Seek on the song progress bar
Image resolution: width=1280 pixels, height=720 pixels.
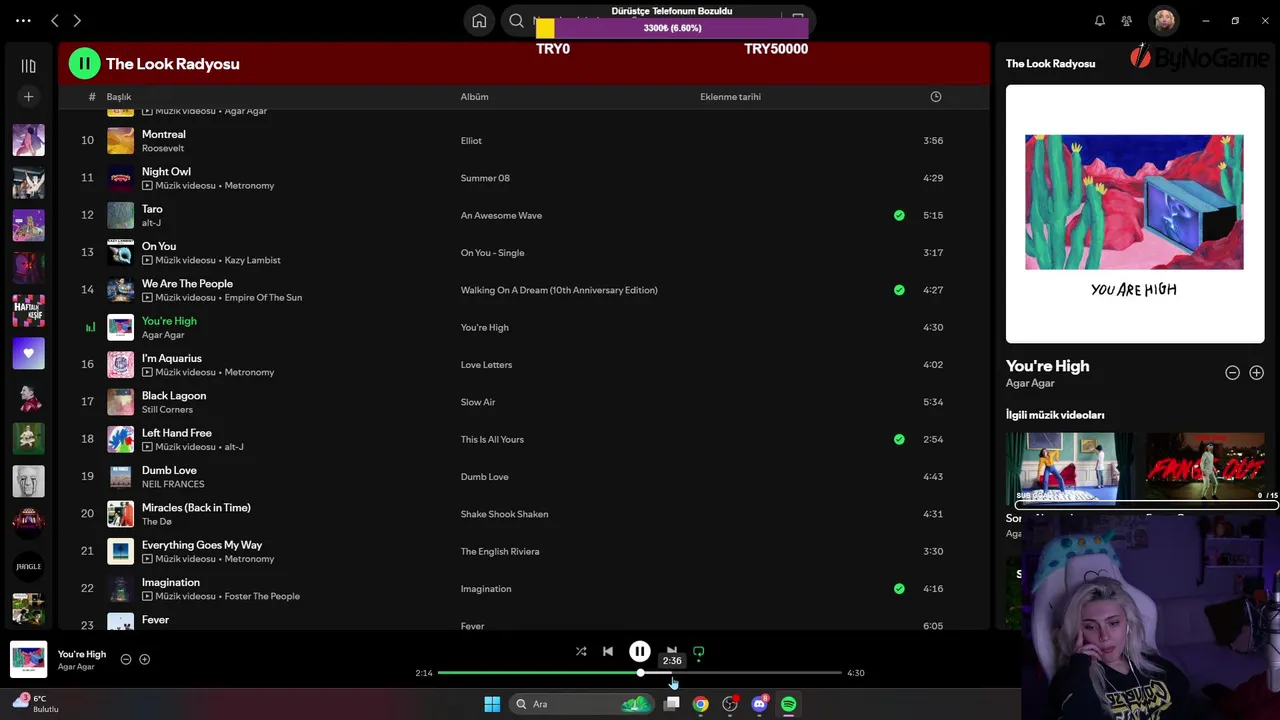[640, 673]
